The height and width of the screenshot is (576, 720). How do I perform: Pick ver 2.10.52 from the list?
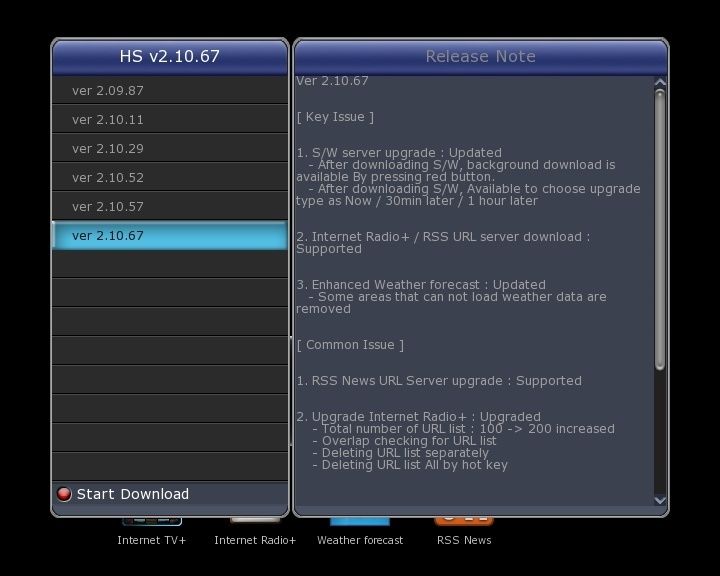pos(170,177)
